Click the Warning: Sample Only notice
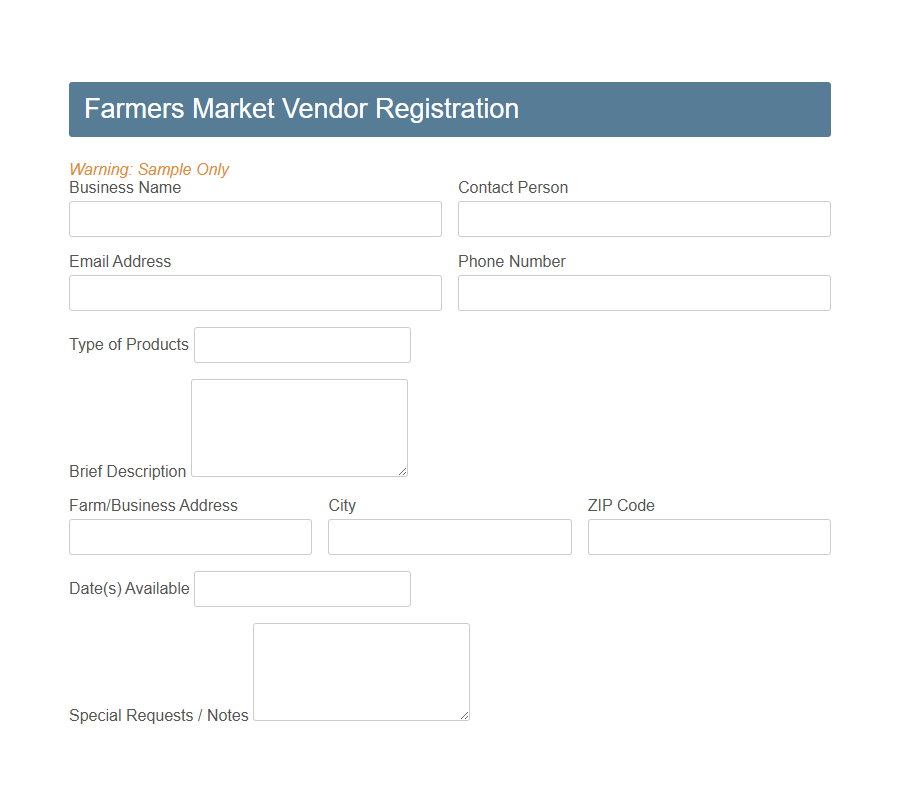This screenshot has height=789, width=900. pos(149,169)
